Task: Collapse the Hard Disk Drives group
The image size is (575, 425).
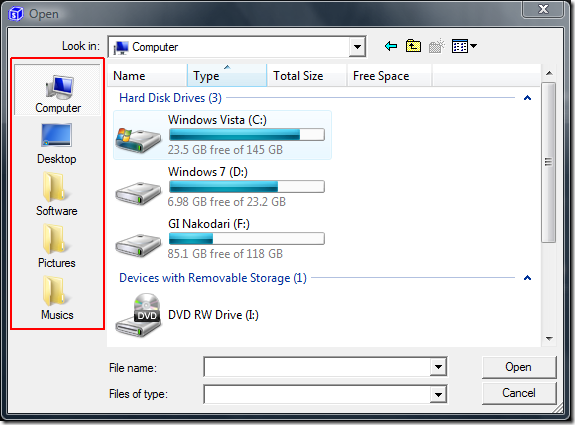Action: pos(527,98)
